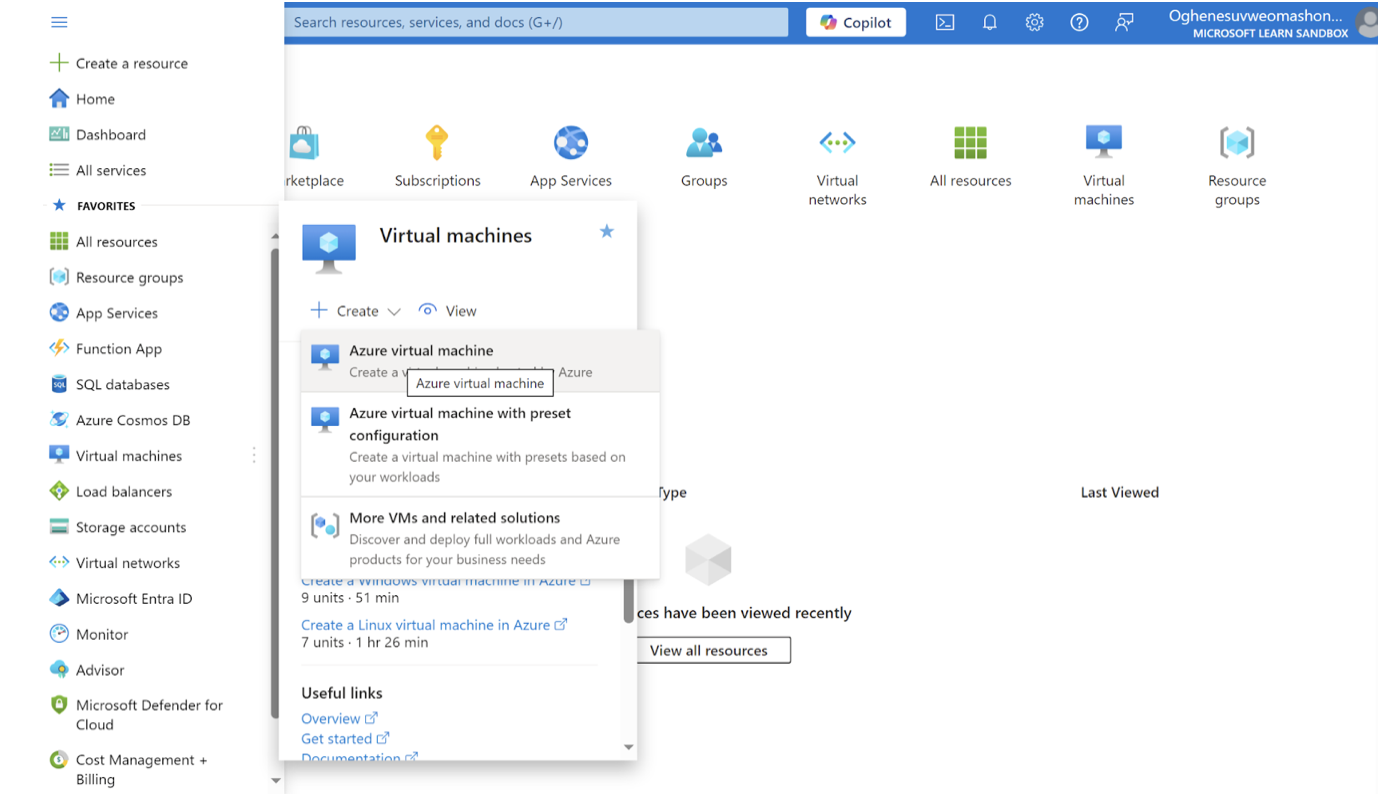Open the Get started useful link
The width and height of the screenshot is (1382, 802).
pos(345,739)
